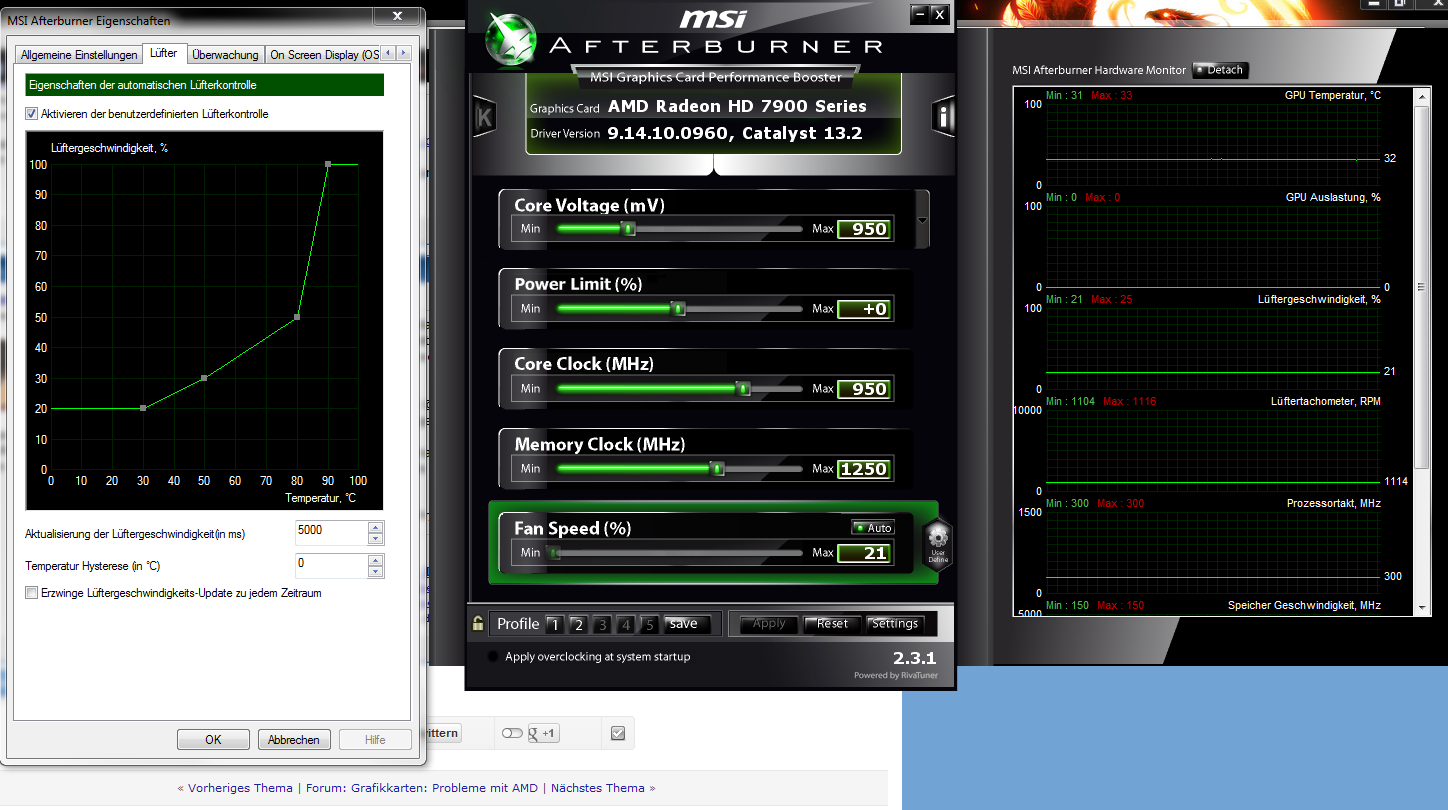The width and height of the screenshot is (1448, 810).
Task: Open the On Screen Display tab
Action: click(x=323, y=55)
